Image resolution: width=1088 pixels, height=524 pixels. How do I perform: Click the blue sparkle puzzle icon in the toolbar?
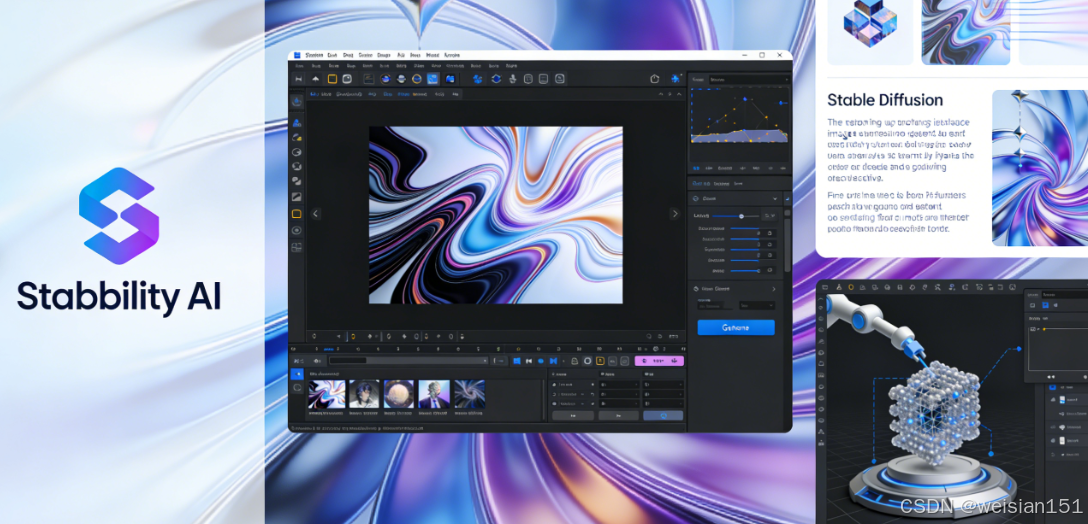(675, 78)
